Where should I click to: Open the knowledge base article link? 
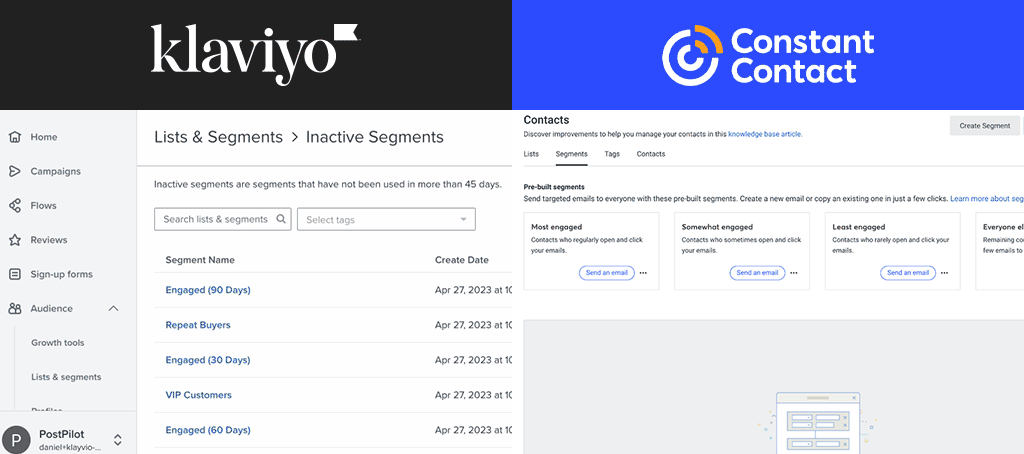[764, 134]
